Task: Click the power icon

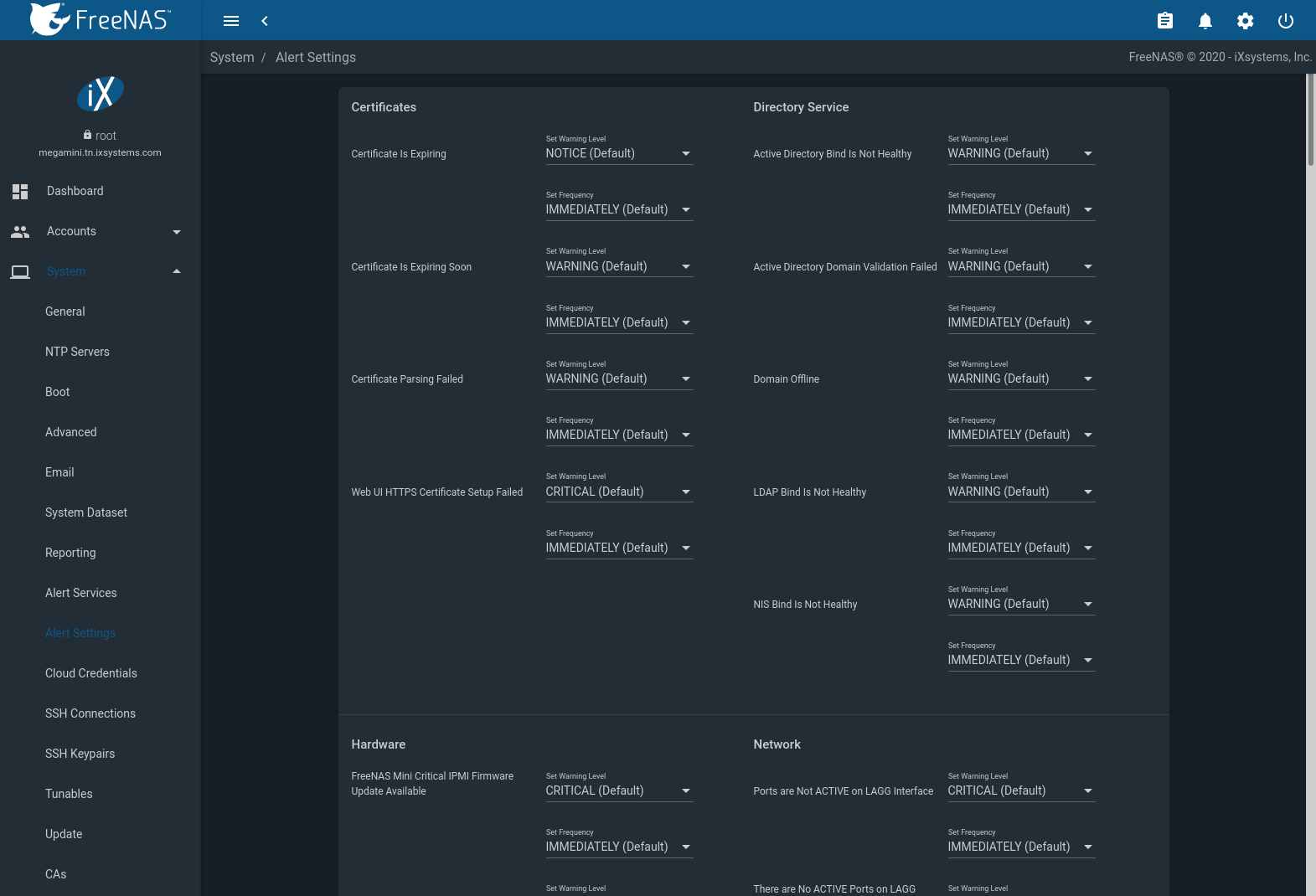Action: (1285, 21)
